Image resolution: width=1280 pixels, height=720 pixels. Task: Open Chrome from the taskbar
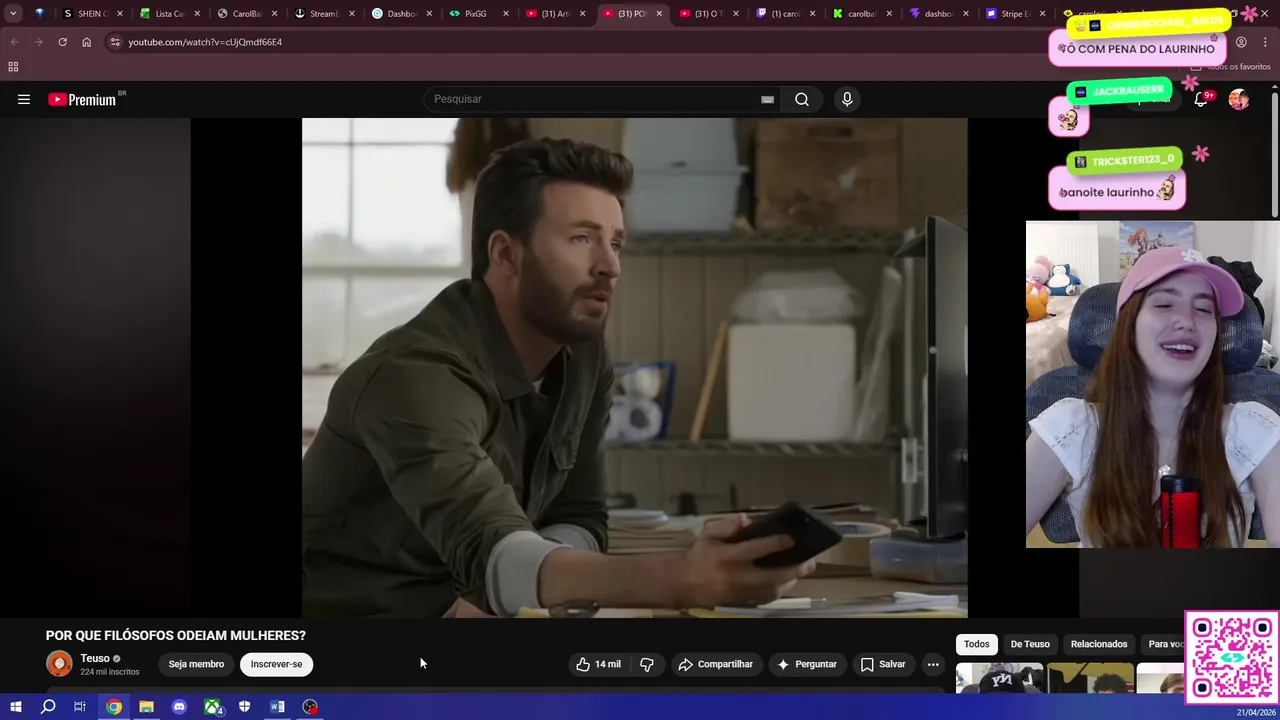coord(114,707)
